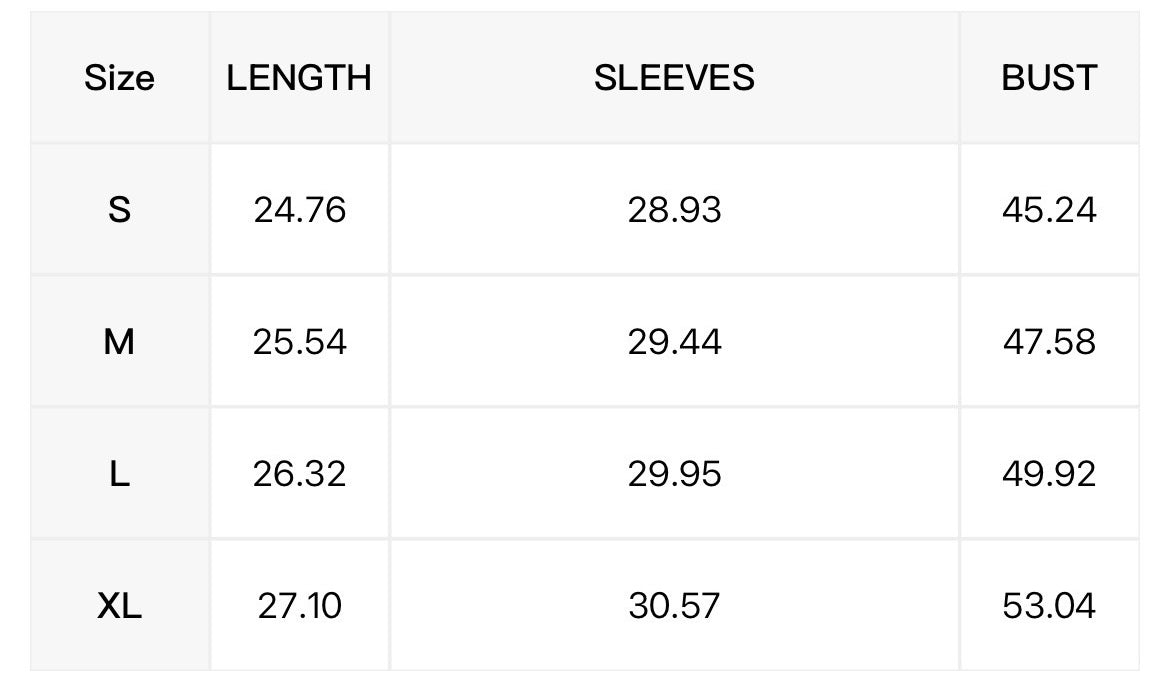Click the 30.57 sleeves cell
Screen dimensions: 1166x677
point(674,606)
